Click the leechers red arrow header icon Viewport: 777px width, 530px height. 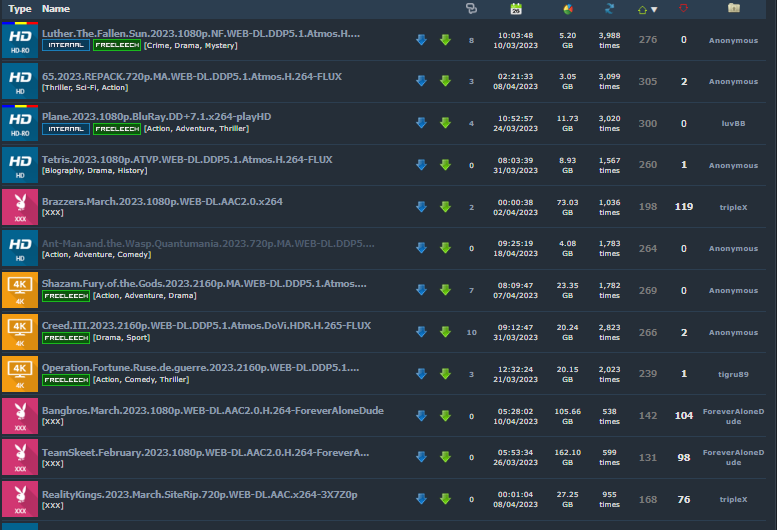[683, 8]
